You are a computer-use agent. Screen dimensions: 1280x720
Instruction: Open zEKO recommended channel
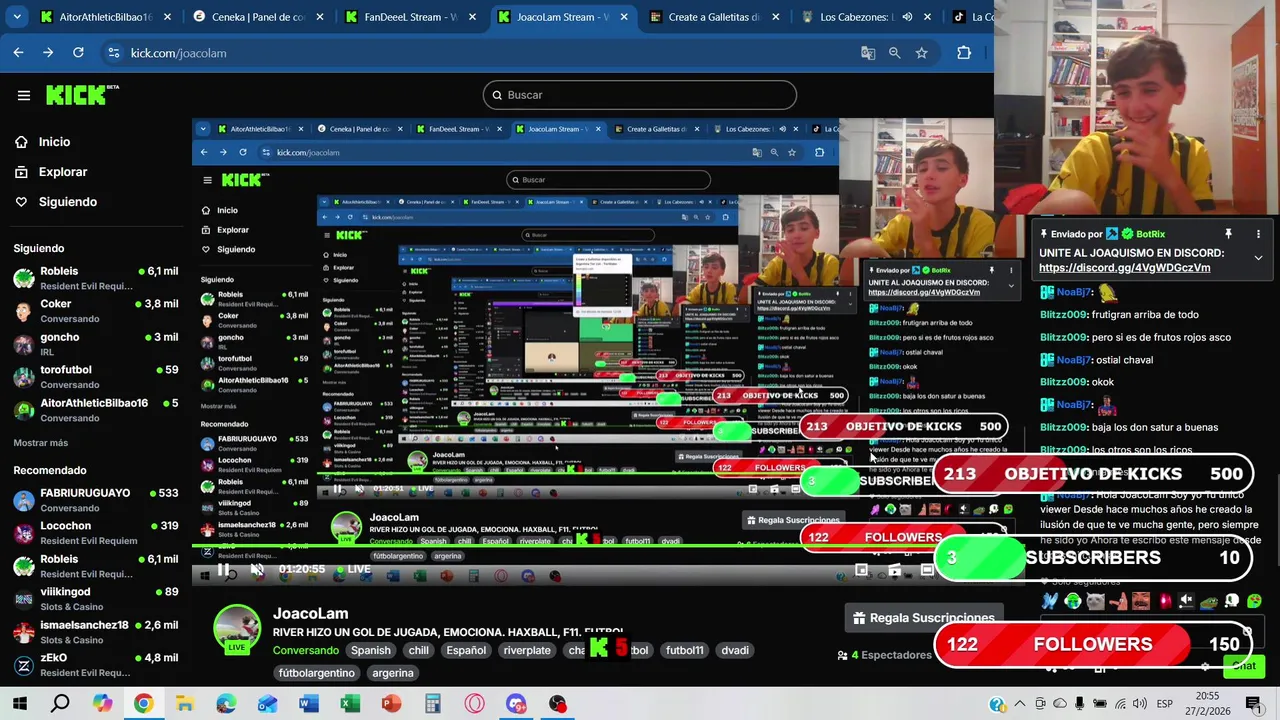[x=96, y=665]
